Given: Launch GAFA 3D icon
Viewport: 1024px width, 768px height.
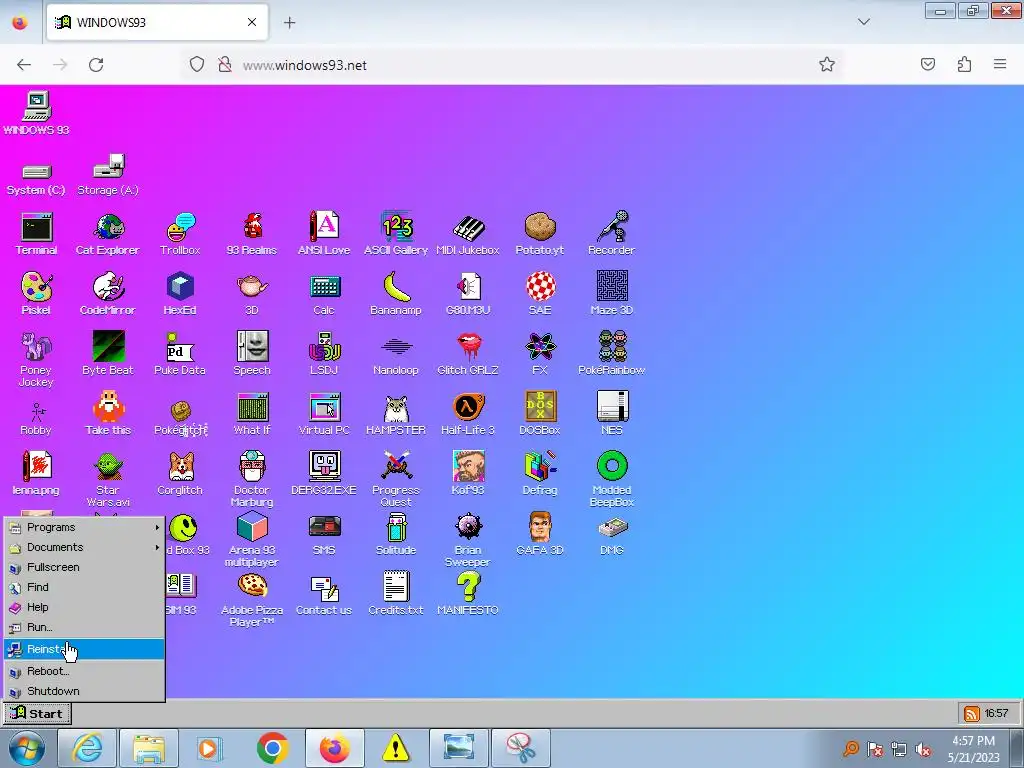Looking at the screenshot, I should coord(540,534).
